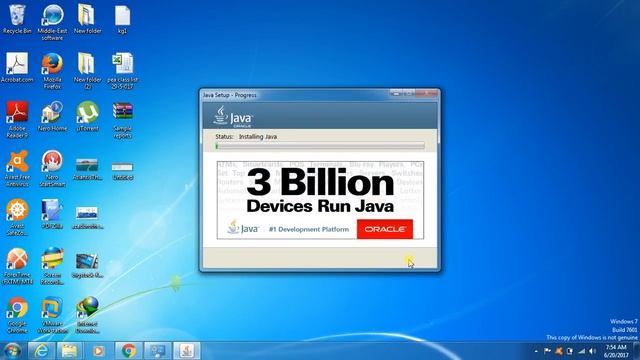Select the kg1 file icon

tap(122, 19)
